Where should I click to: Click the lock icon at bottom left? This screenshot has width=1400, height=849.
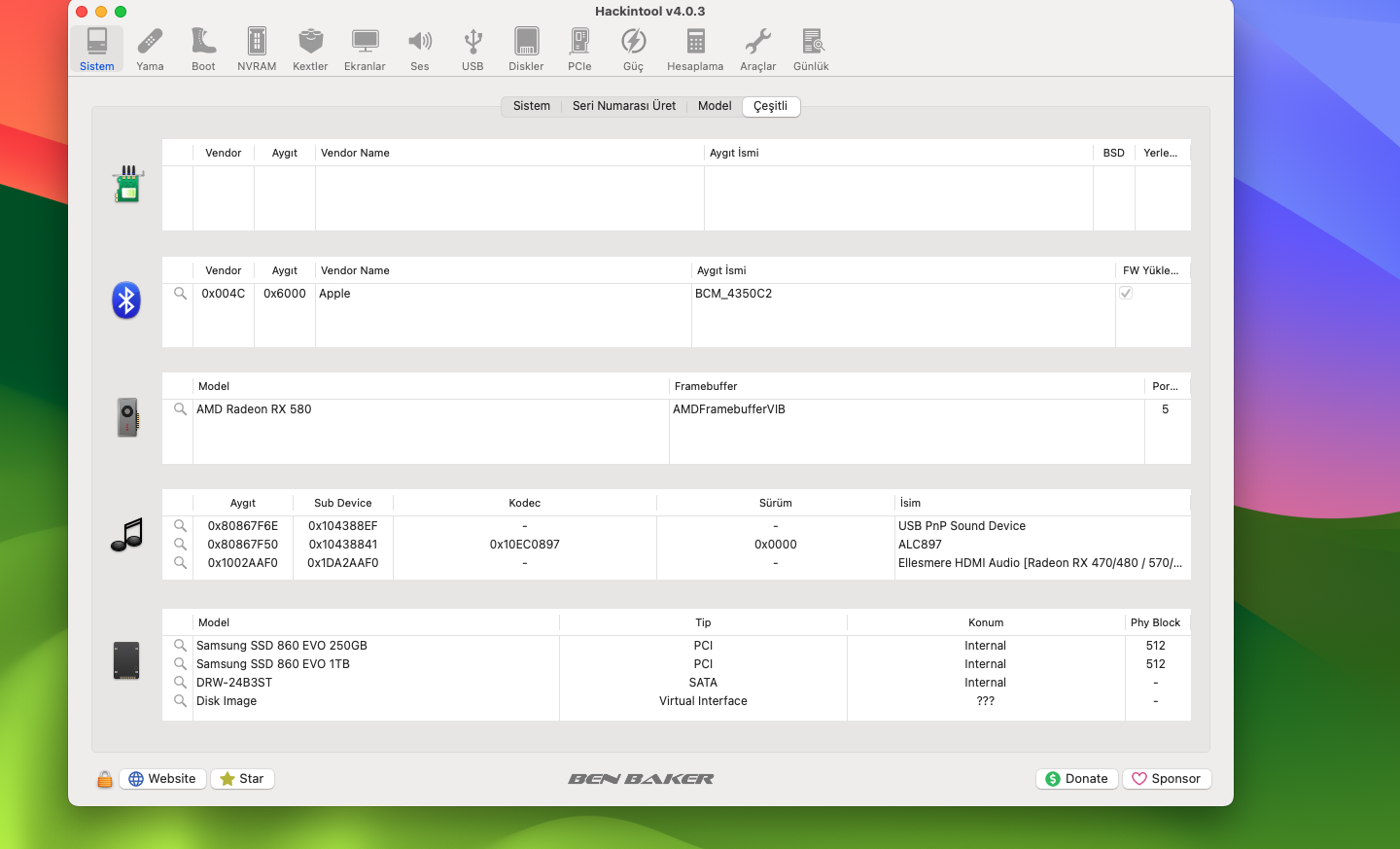[105, 779]
